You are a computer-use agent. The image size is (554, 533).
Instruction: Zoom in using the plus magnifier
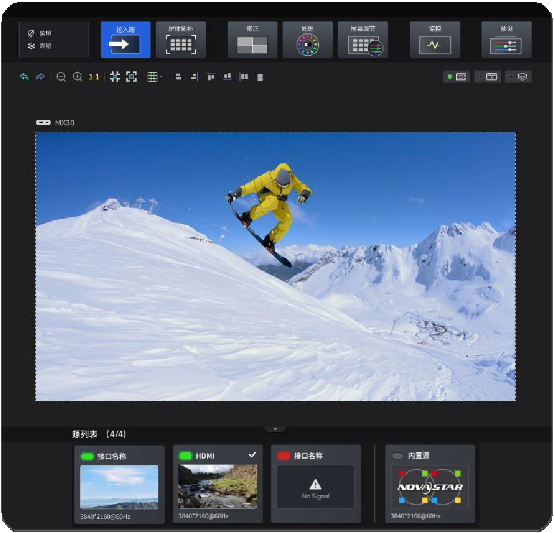(77, 77)
